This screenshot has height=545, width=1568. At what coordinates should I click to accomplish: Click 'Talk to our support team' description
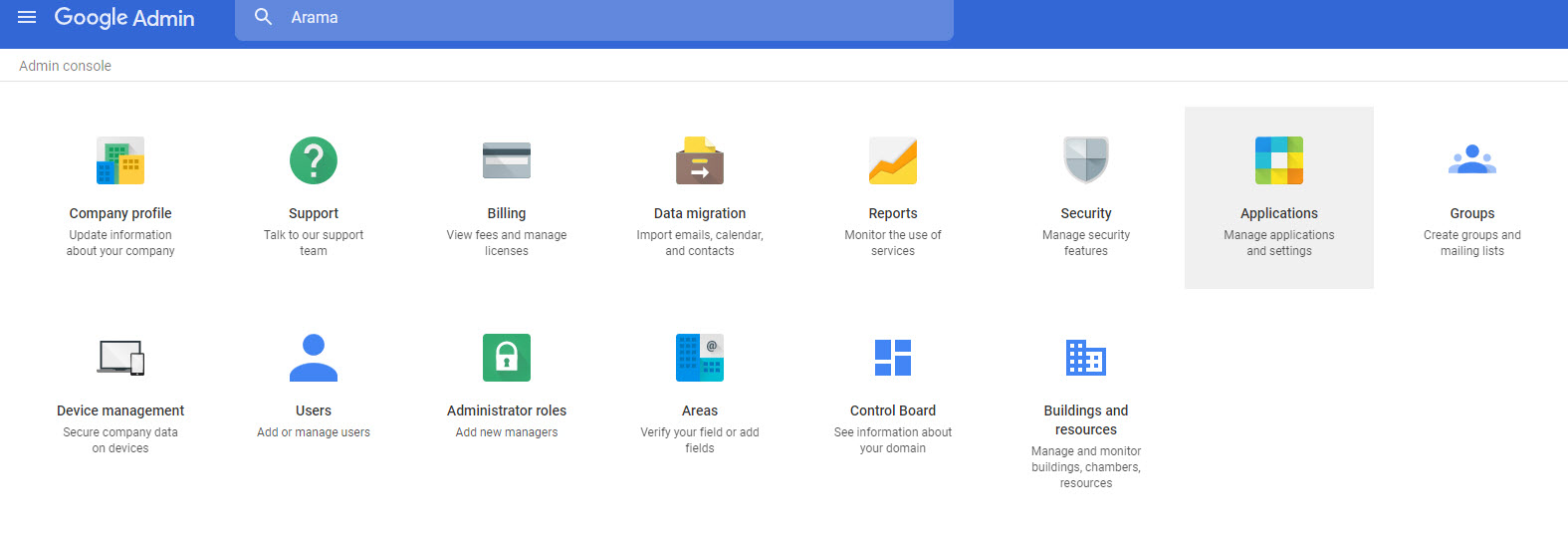click(x=314, y=243)
